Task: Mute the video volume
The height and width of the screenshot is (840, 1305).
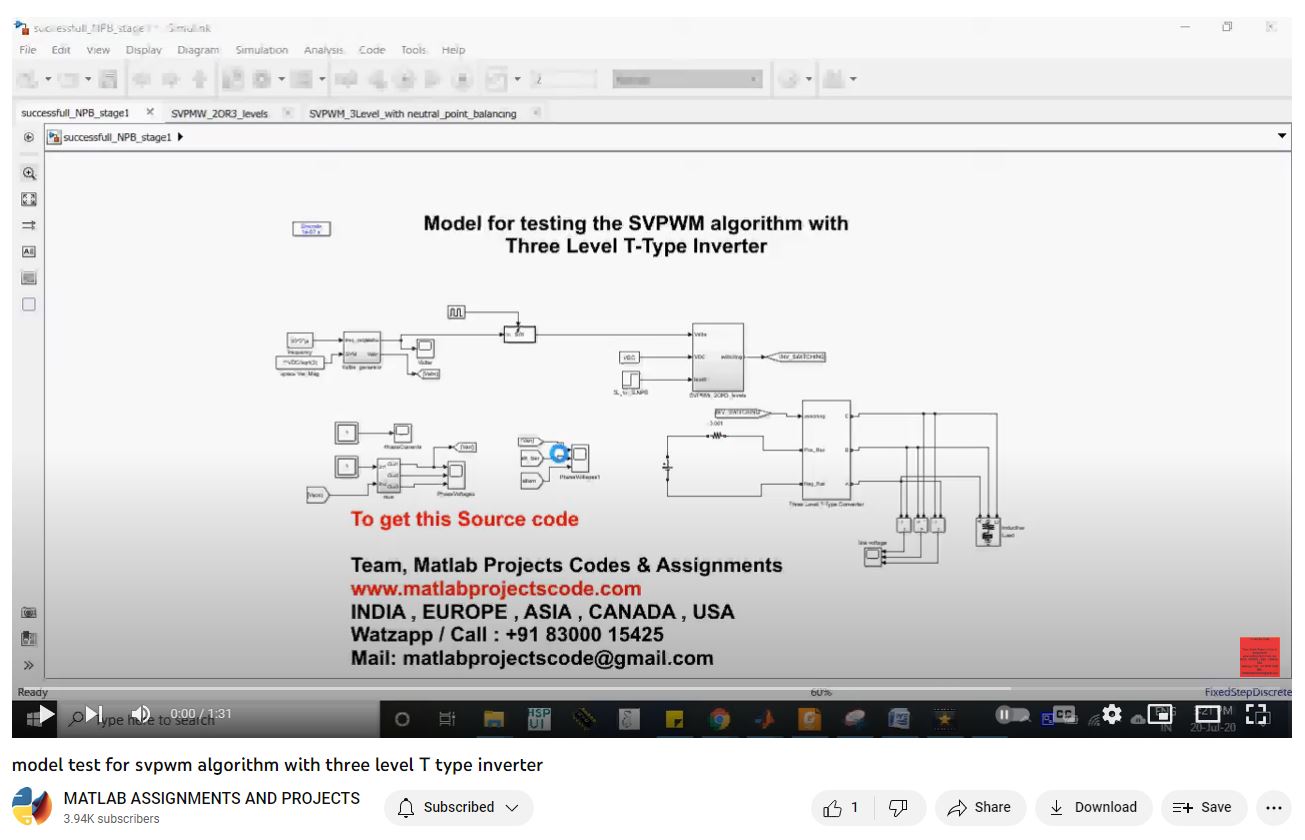Action: (141, 714)
